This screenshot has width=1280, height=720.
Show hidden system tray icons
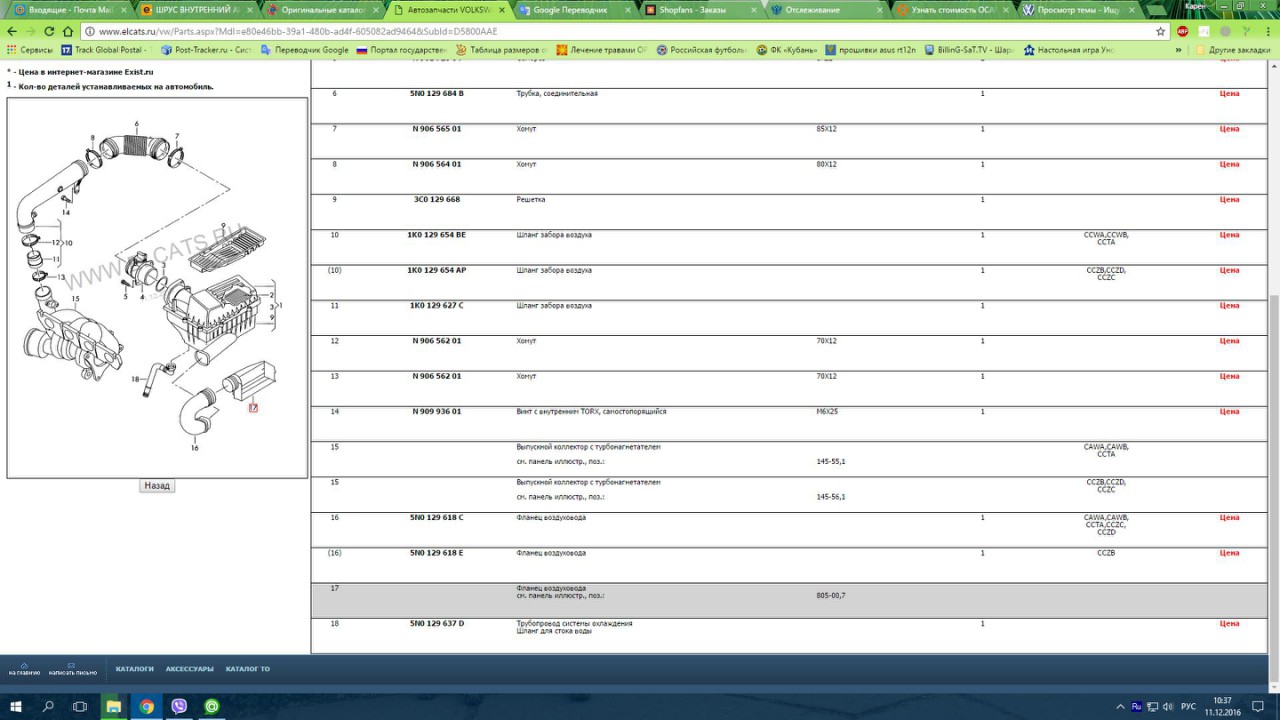click(x=1120, y=706)
